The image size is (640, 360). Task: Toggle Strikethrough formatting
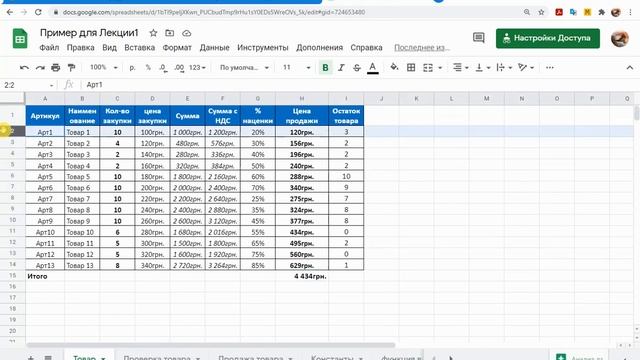(x=357, y=68)
